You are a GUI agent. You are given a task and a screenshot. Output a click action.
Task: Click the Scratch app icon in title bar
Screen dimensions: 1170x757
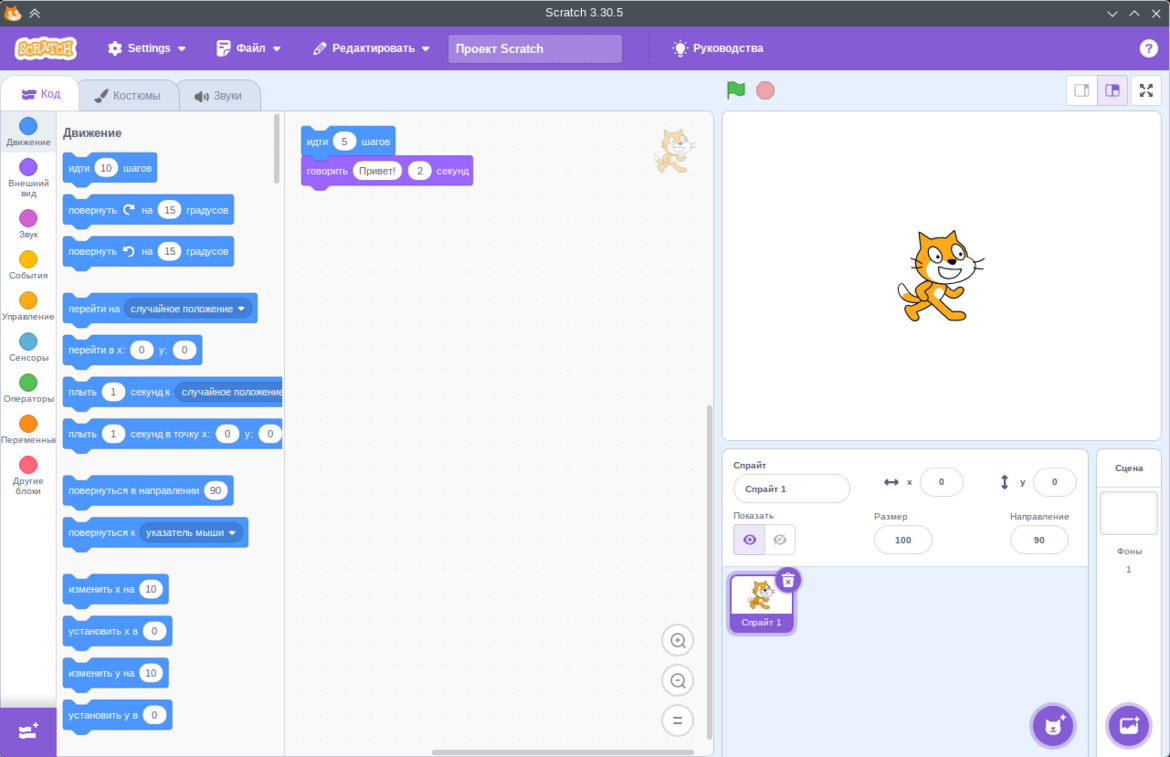13,13
